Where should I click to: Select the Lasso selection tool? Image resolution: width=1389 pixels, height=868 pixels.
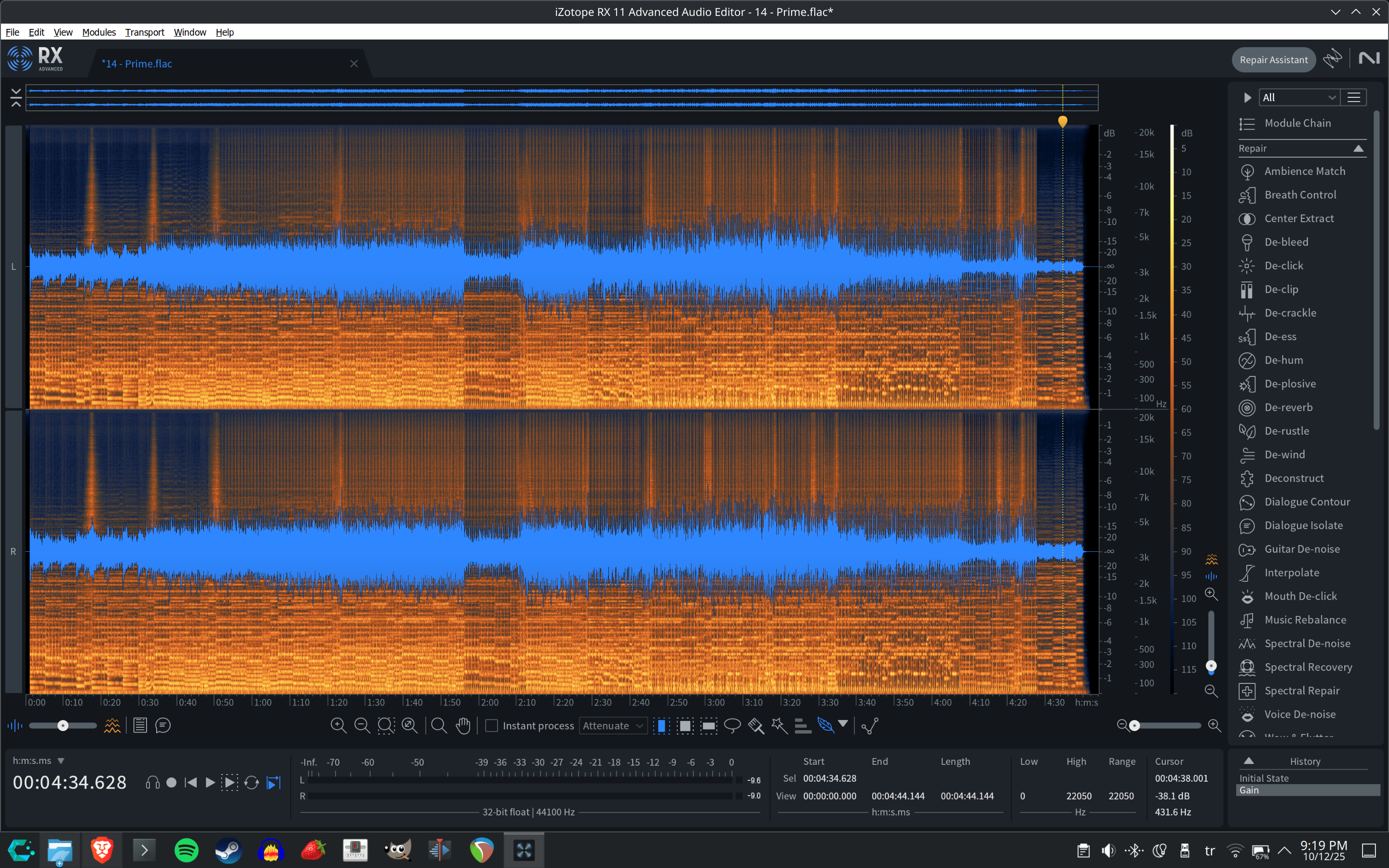pos(732,726)
